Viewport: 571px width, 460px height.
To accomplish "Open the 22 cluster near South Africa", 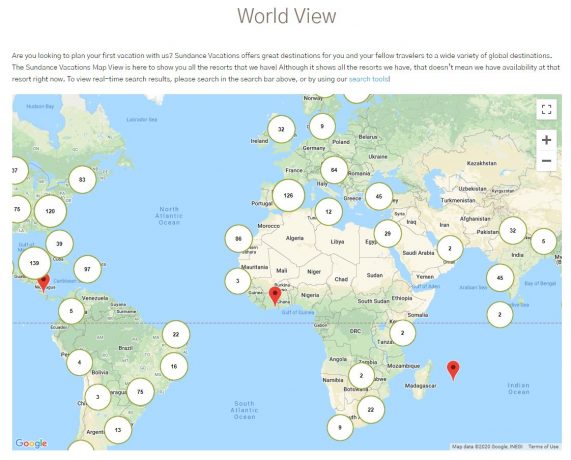I will [x=371, y=410].
